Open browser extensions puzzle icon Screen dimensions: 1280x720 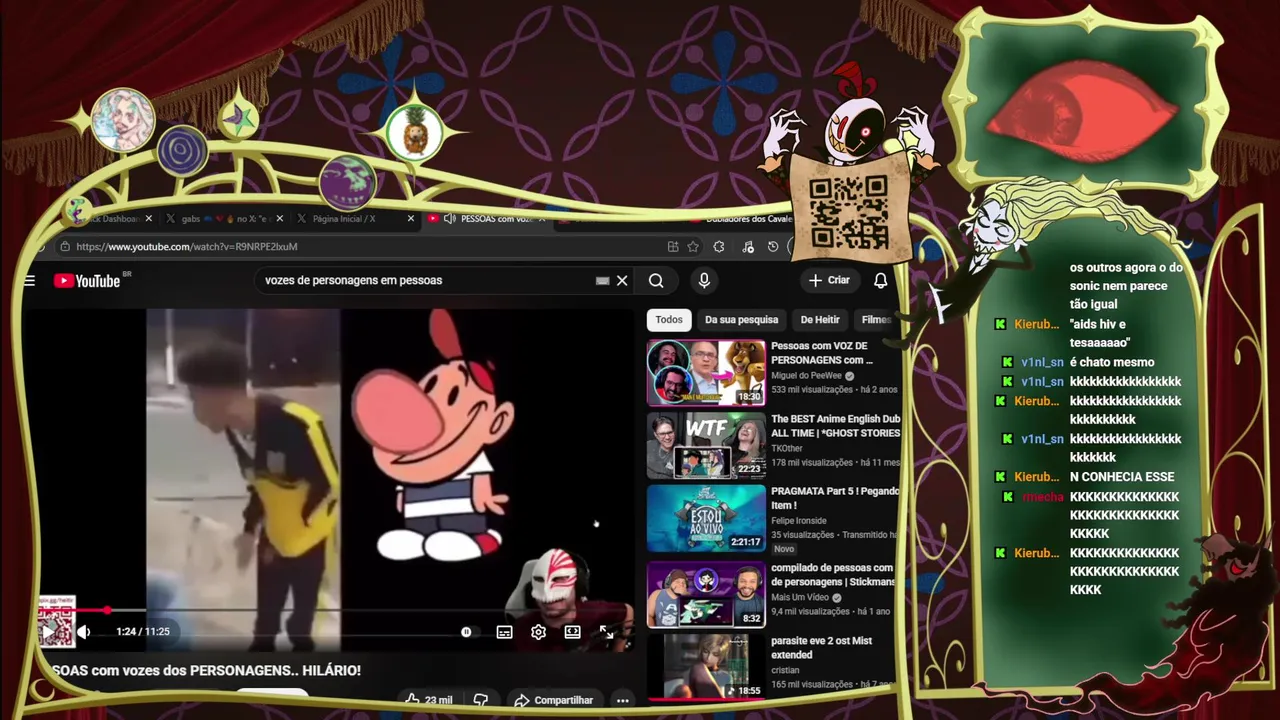tap(719, 247)
